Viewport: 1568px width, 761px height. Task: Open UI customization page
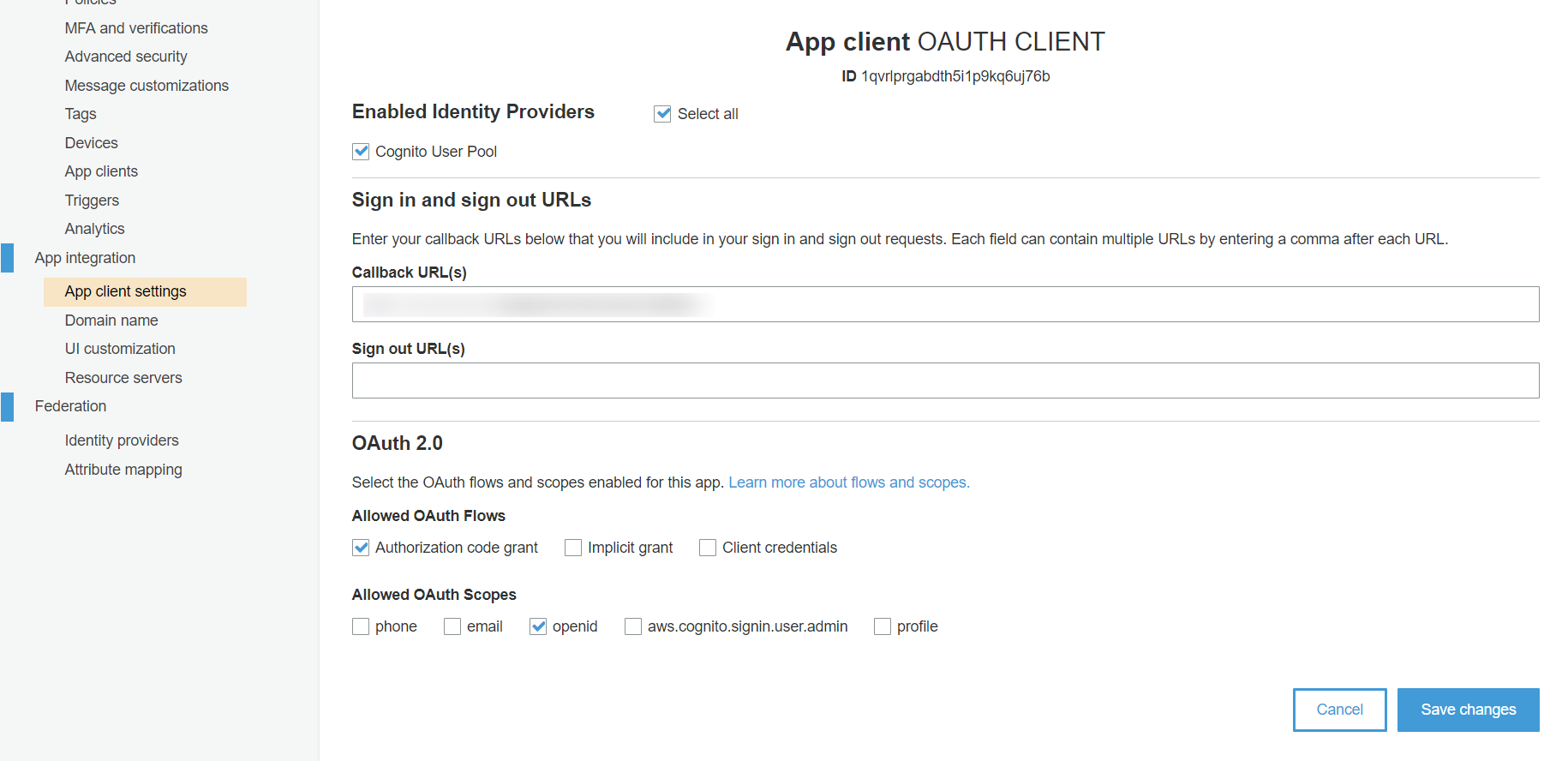coord(120,349)
